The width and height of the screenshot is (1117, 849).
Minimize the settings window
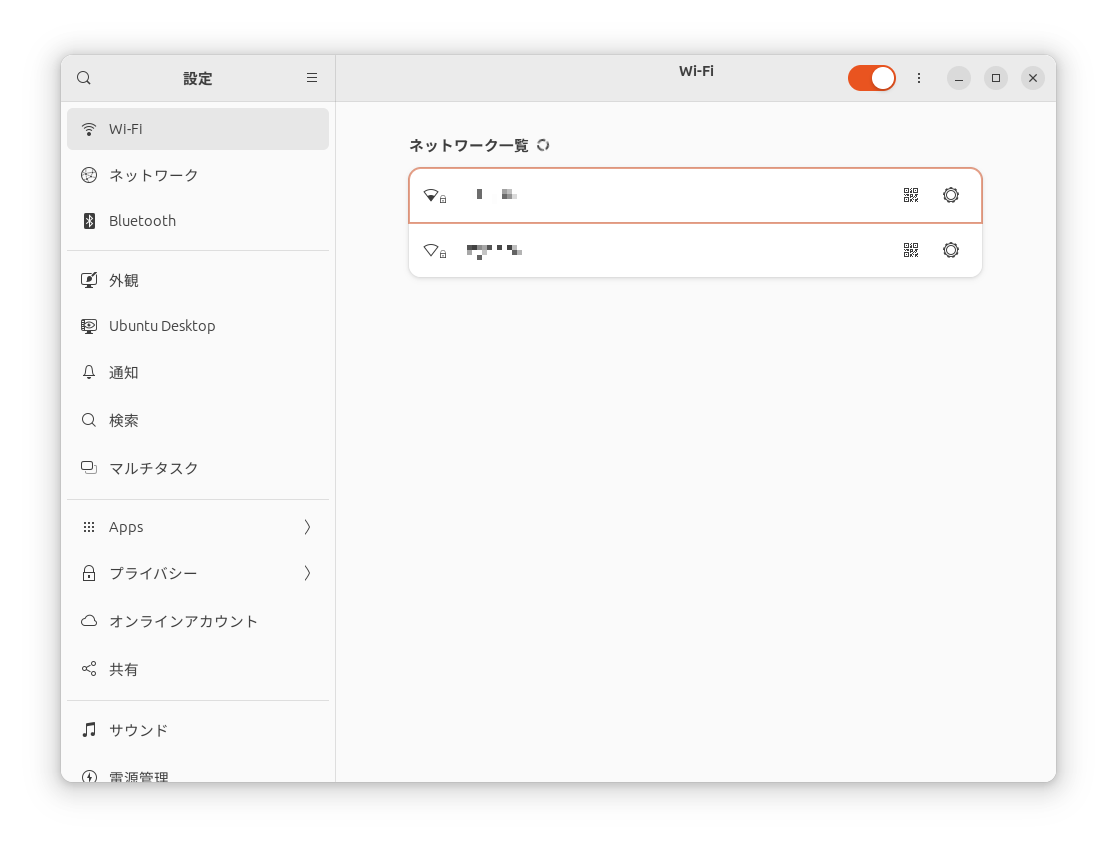click(x=959, y=78)
